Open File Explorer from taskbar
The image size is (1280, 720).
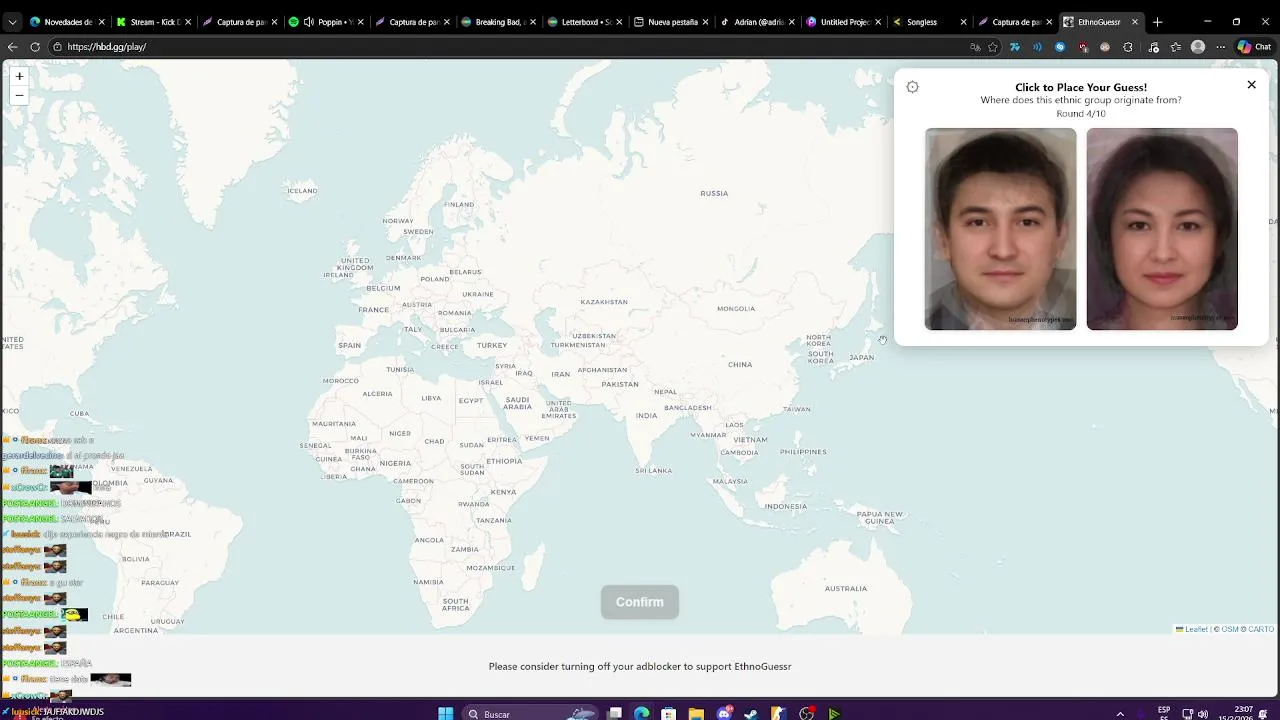click(696, 714)
